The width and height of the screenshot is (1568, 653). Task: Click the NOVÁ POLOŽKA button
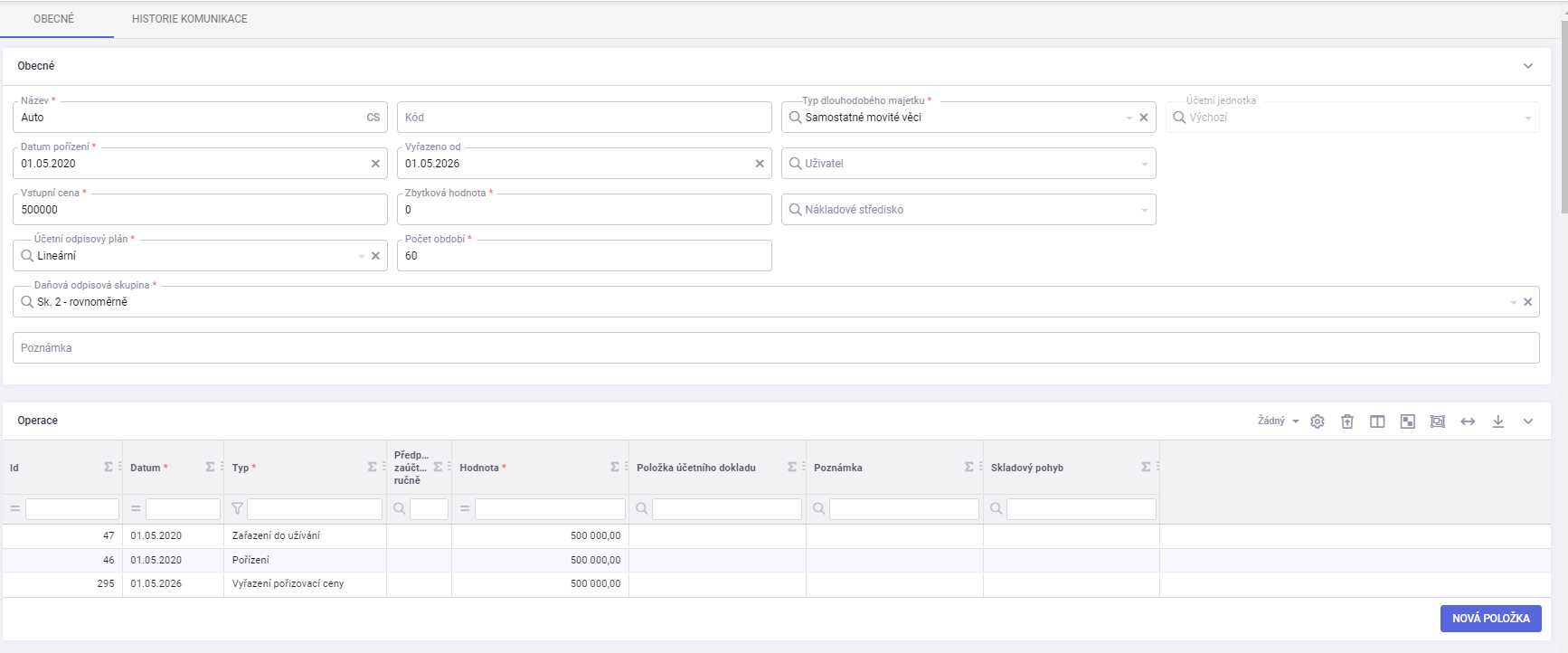tap(1491, 619)
